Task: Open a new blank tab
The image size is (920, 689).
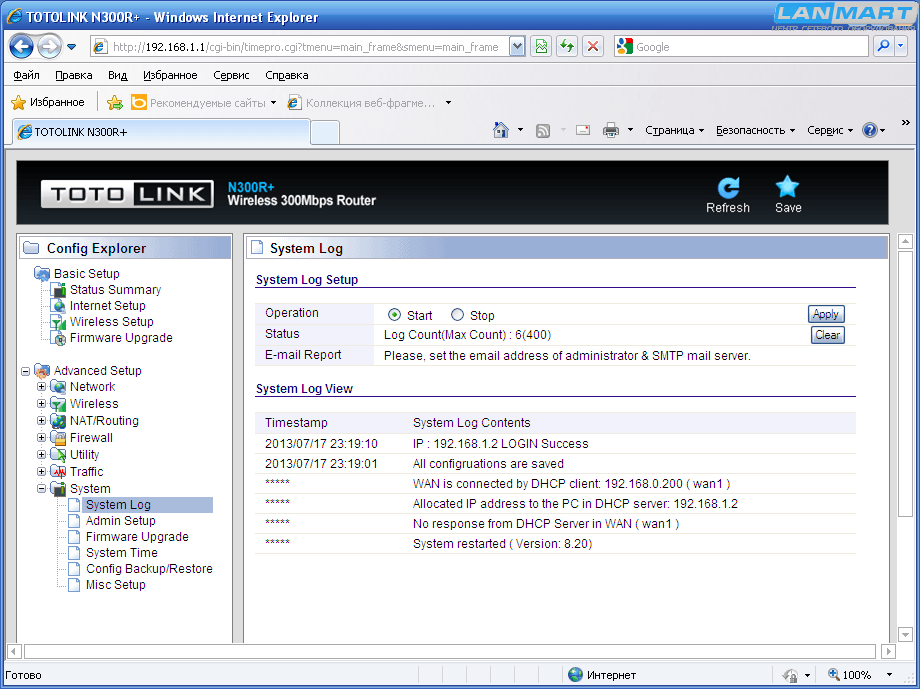Action: (x=324, y=133)
